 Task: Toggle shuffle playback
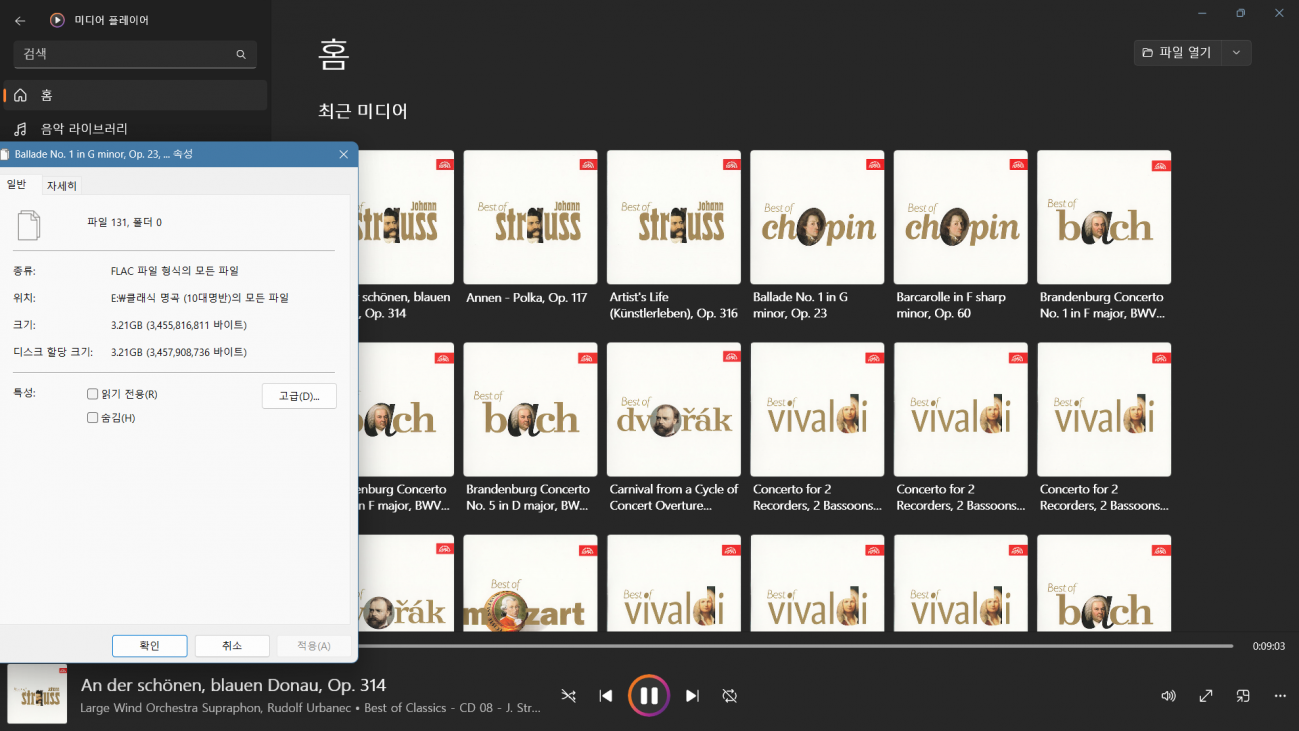568,696
